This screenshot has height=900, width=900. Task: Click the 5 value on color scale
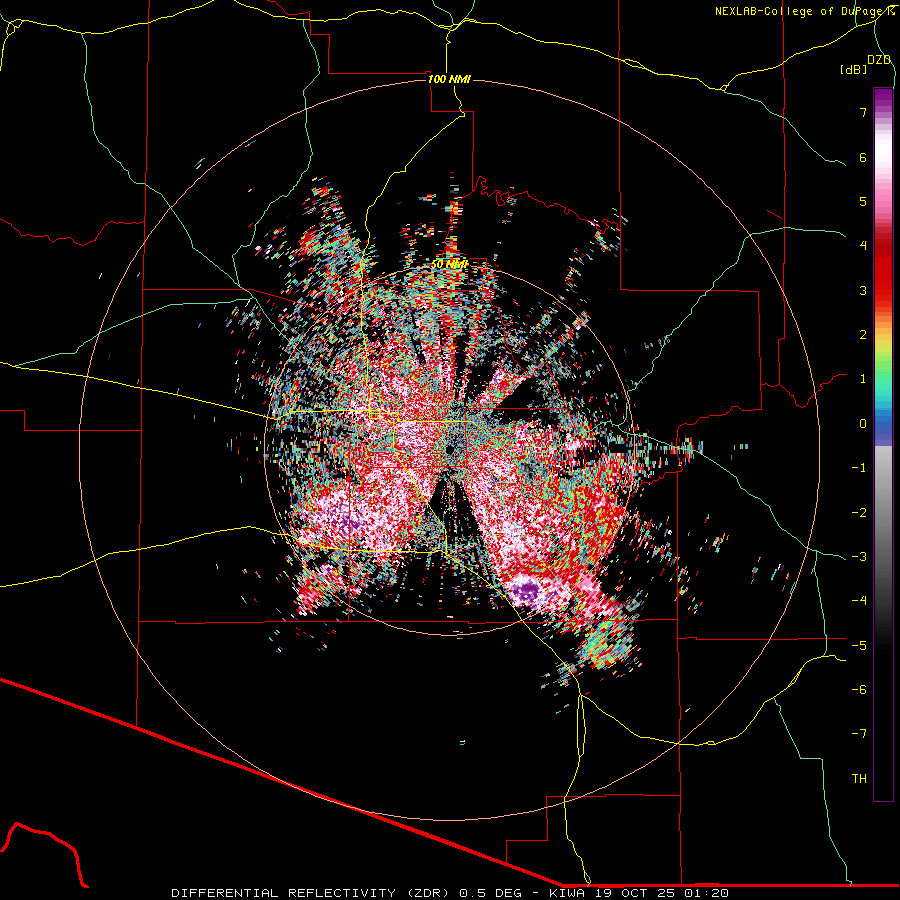[863, 201]
